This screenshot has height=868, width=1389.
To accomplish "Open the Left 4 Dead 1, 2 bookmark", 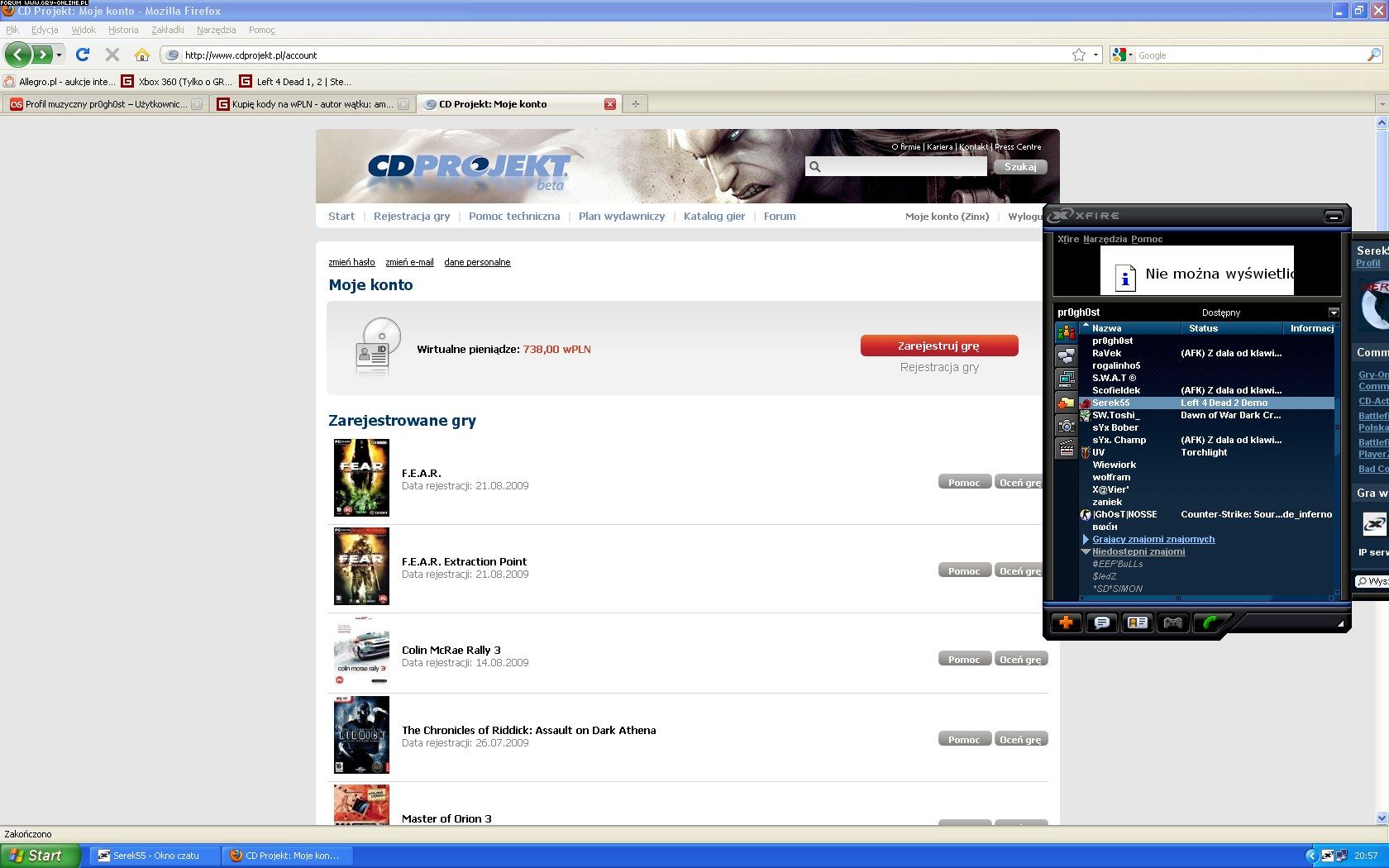I will click(x=295, y=81).
